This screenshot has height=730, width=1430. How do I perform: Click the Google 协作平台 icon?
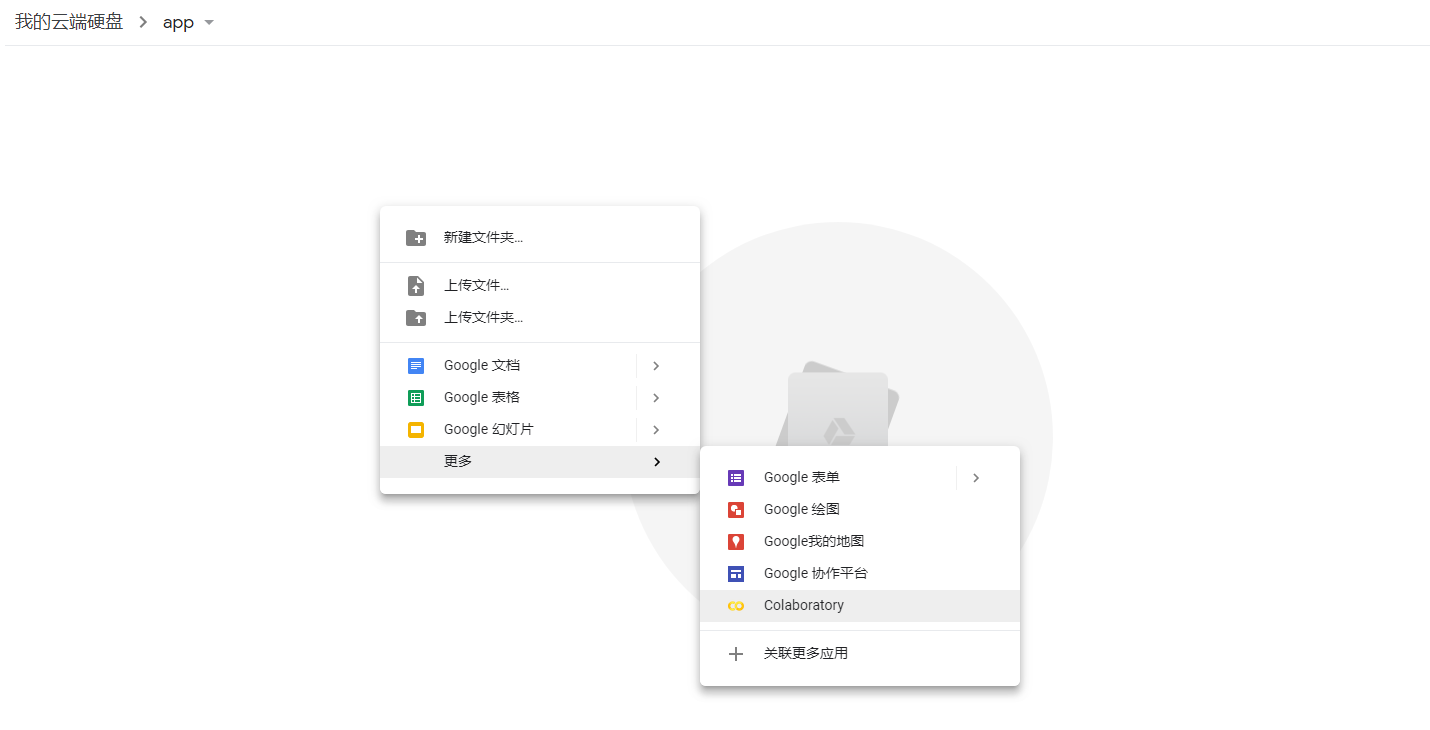[x=736, y=573]
